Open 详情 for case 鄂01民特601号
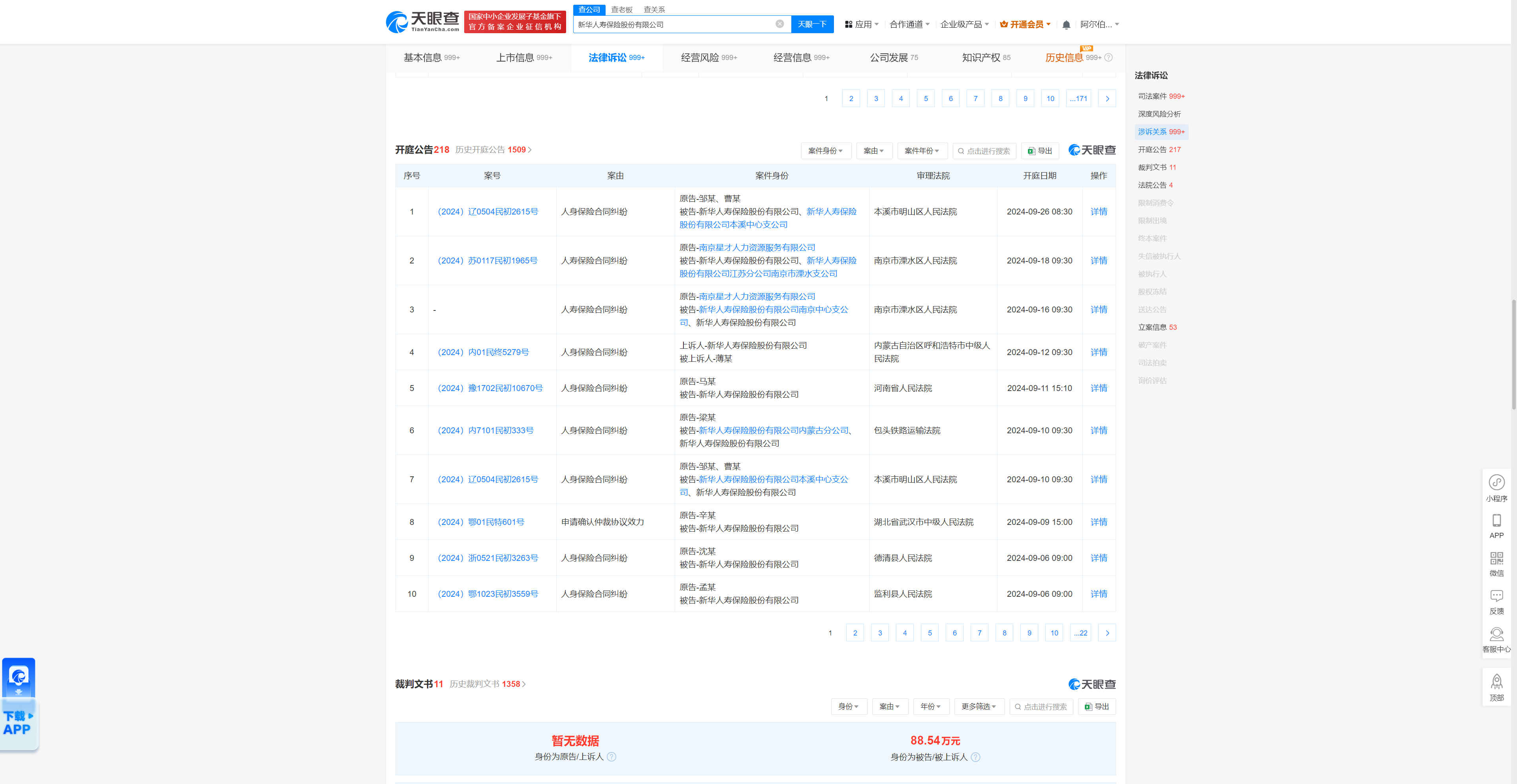This screenshot has height=784, width=1517. pyautogui.click(x=1098, y=522)
